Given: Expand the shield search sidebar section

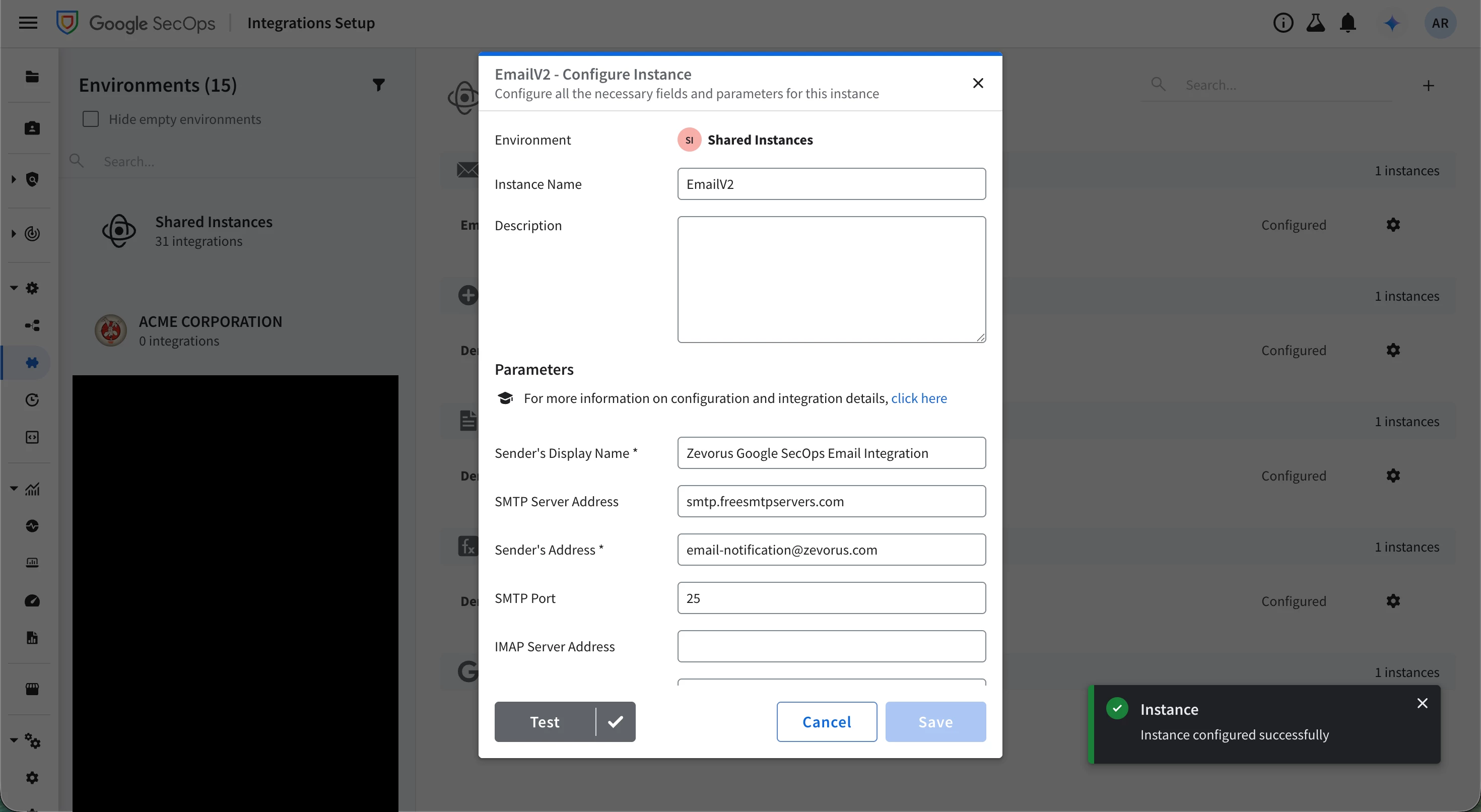Looking at the screenshot, I should coord(14,179).
